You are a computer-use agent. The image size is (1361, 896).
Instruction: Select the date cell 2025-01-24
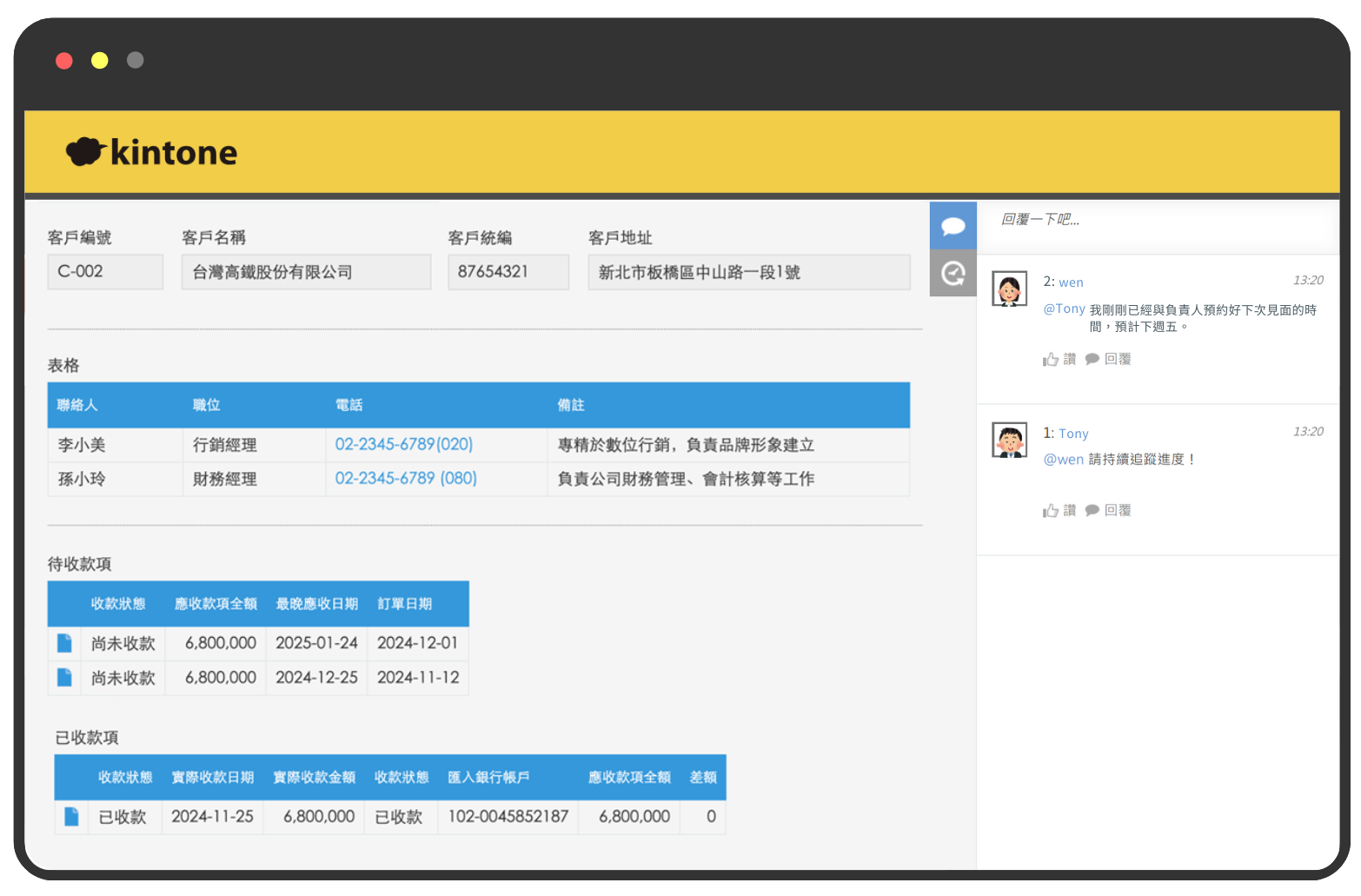tap(316, 643)
